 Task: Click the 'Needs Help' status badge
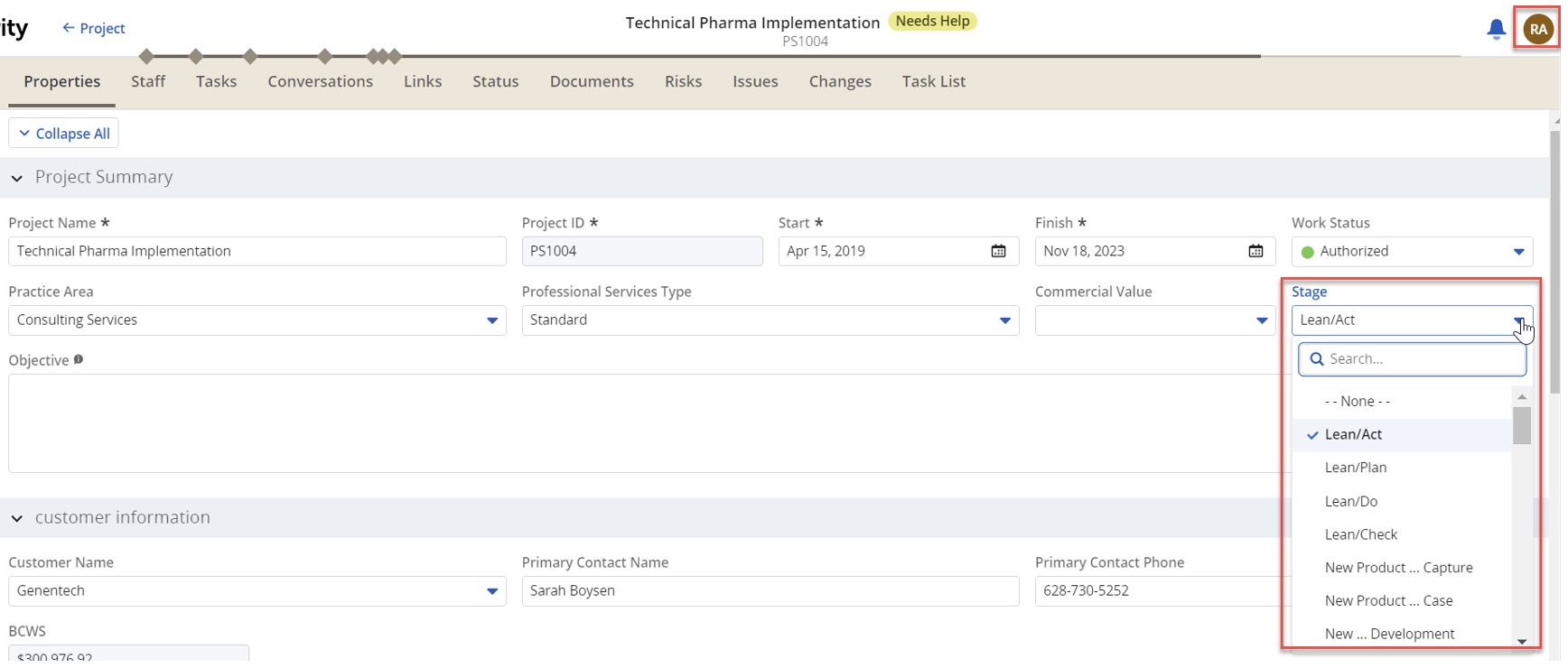(x=932, y=22)
